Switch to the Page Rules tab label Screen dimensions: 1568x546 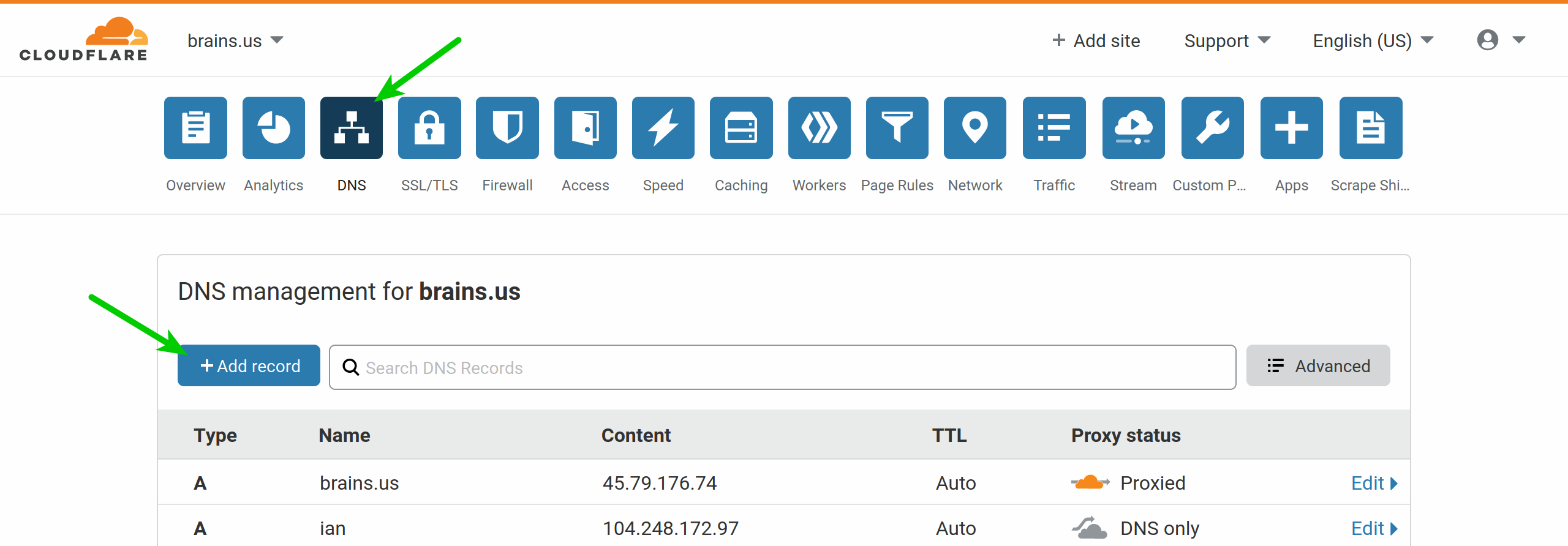[897, 185]
